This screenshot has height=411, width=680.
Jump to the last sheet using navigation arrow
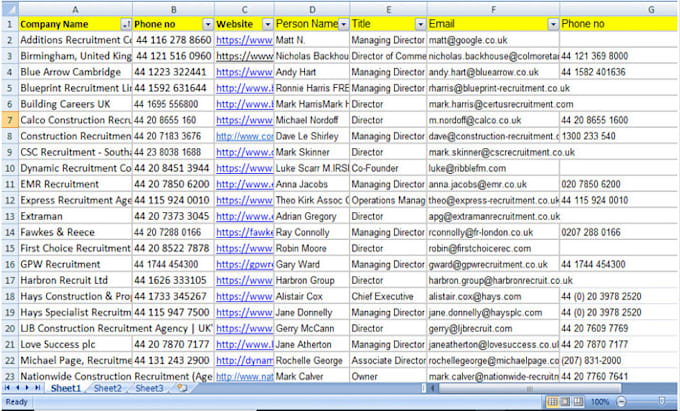click(38, 388)
